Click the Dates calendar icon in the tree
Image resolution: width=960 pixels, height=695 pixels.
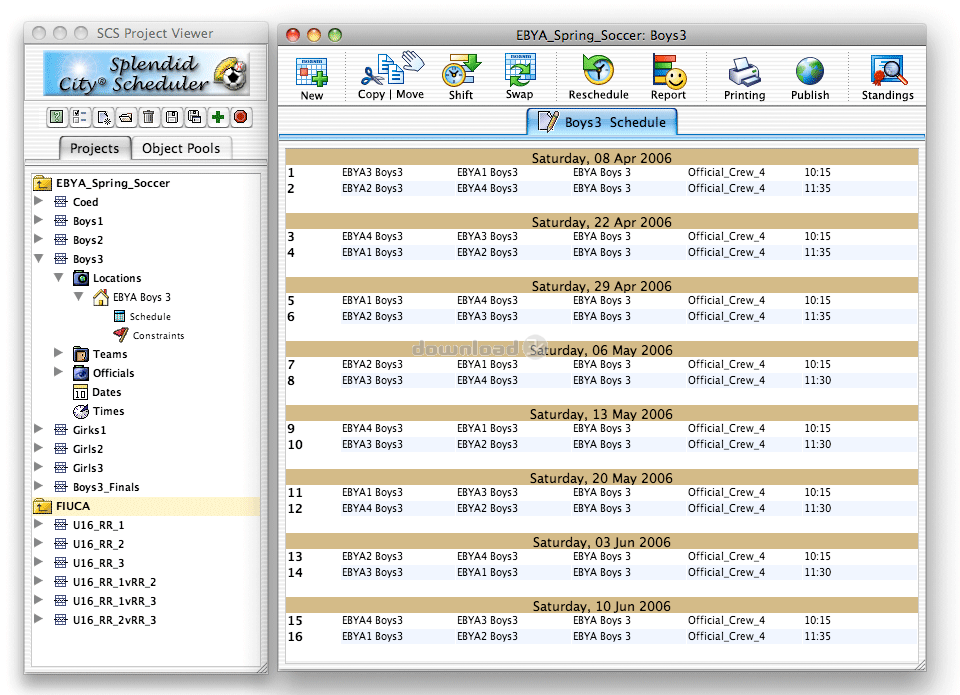point(80,393)
